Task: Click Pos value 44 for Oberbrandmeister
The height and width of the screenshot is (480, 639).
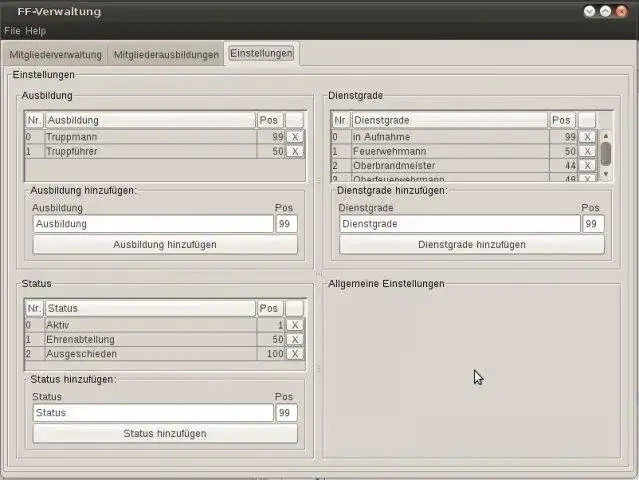Action: 564,166
